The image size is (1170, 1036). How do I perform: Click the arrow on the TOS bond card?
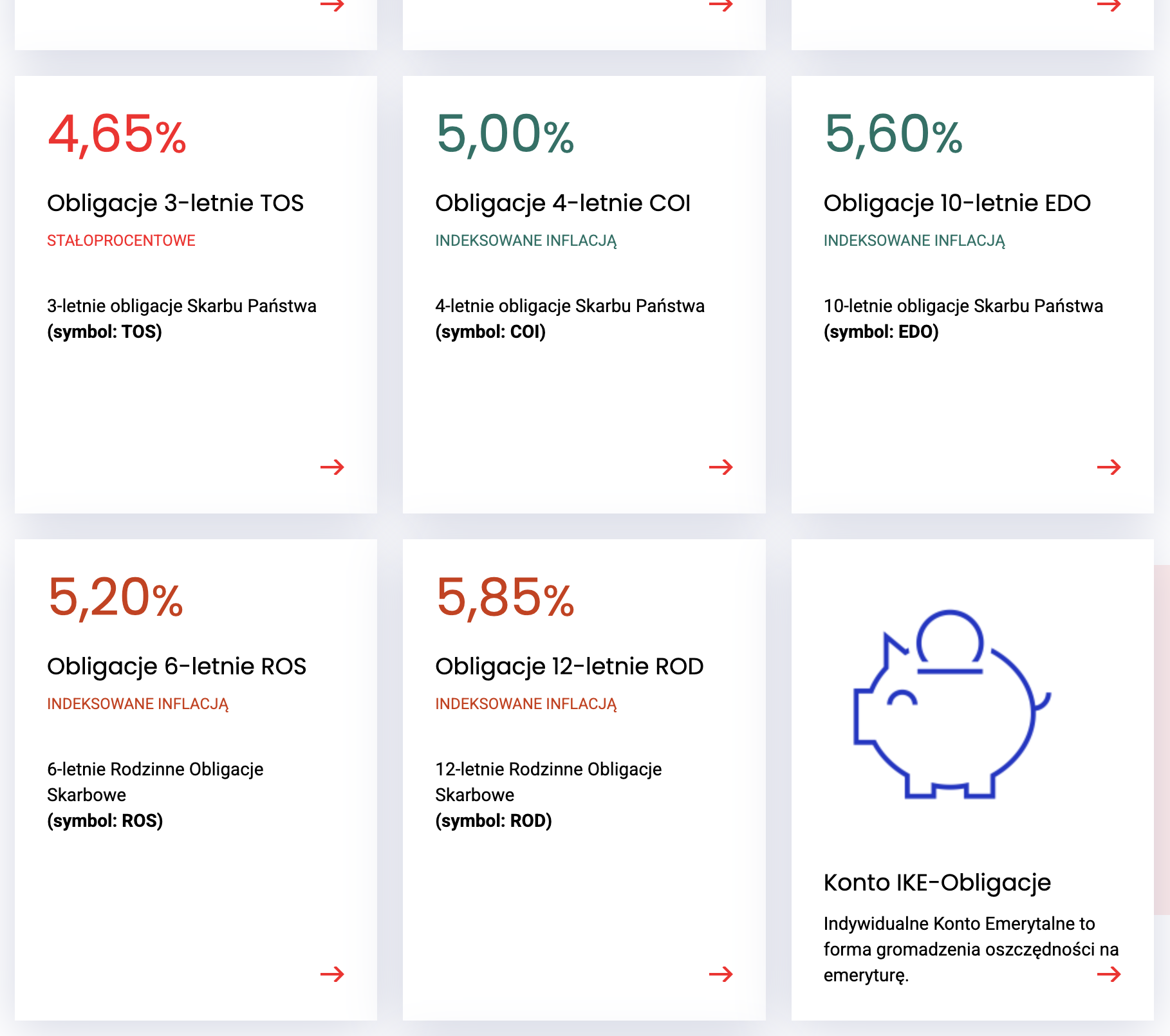[332, 467]
